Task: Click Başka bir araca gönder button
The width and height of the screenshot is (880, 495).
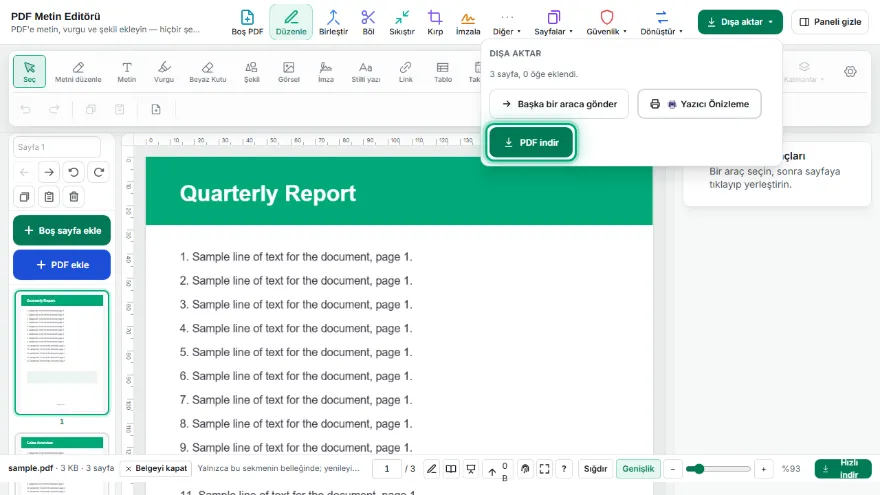Action: click(x=558, y=104)
